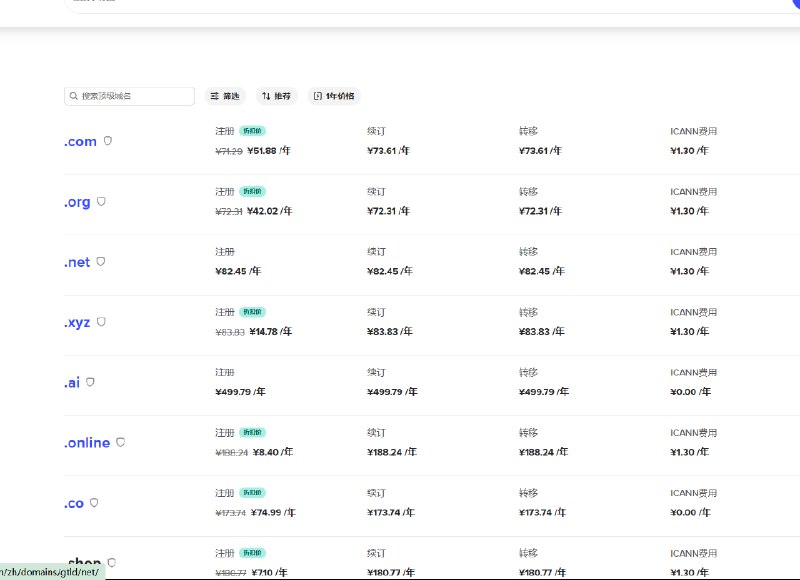Click the ¥74.99 /年 registration price for .co

point(273,512)
